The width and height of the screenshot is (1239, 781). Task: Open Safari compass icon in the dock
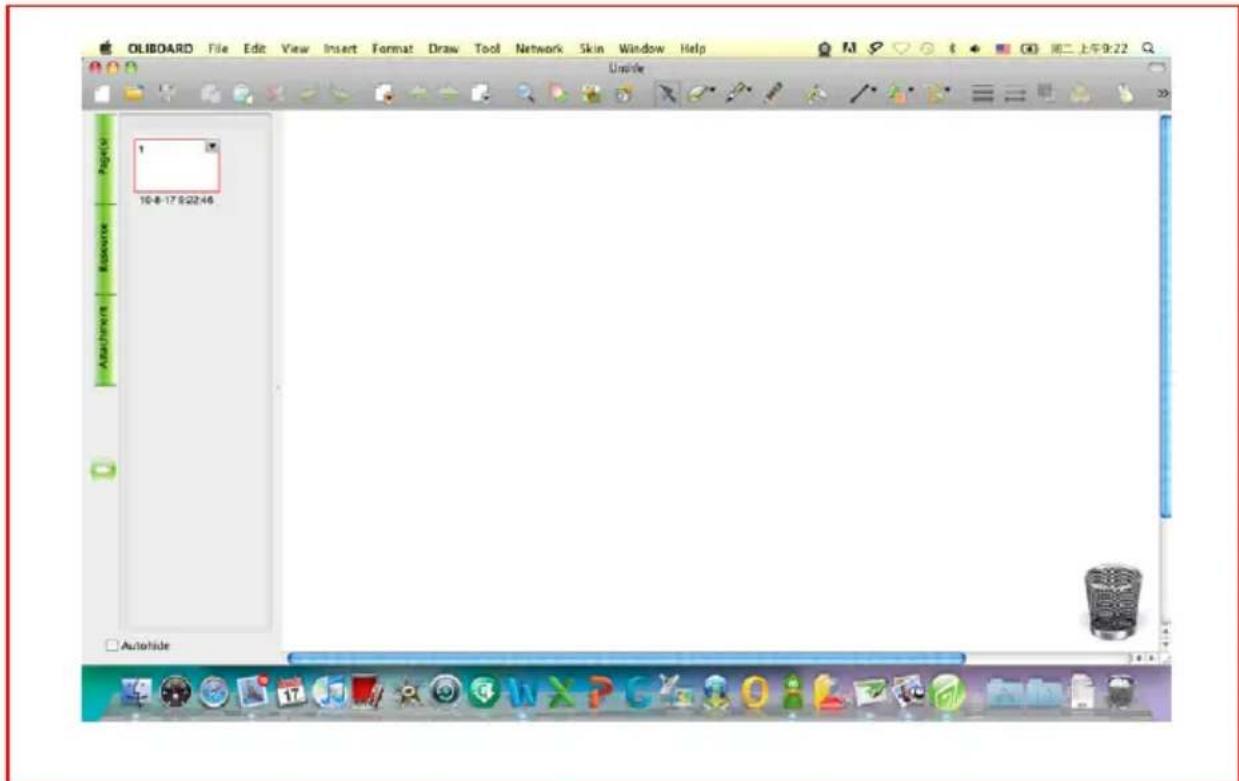(x=212, y=693)
